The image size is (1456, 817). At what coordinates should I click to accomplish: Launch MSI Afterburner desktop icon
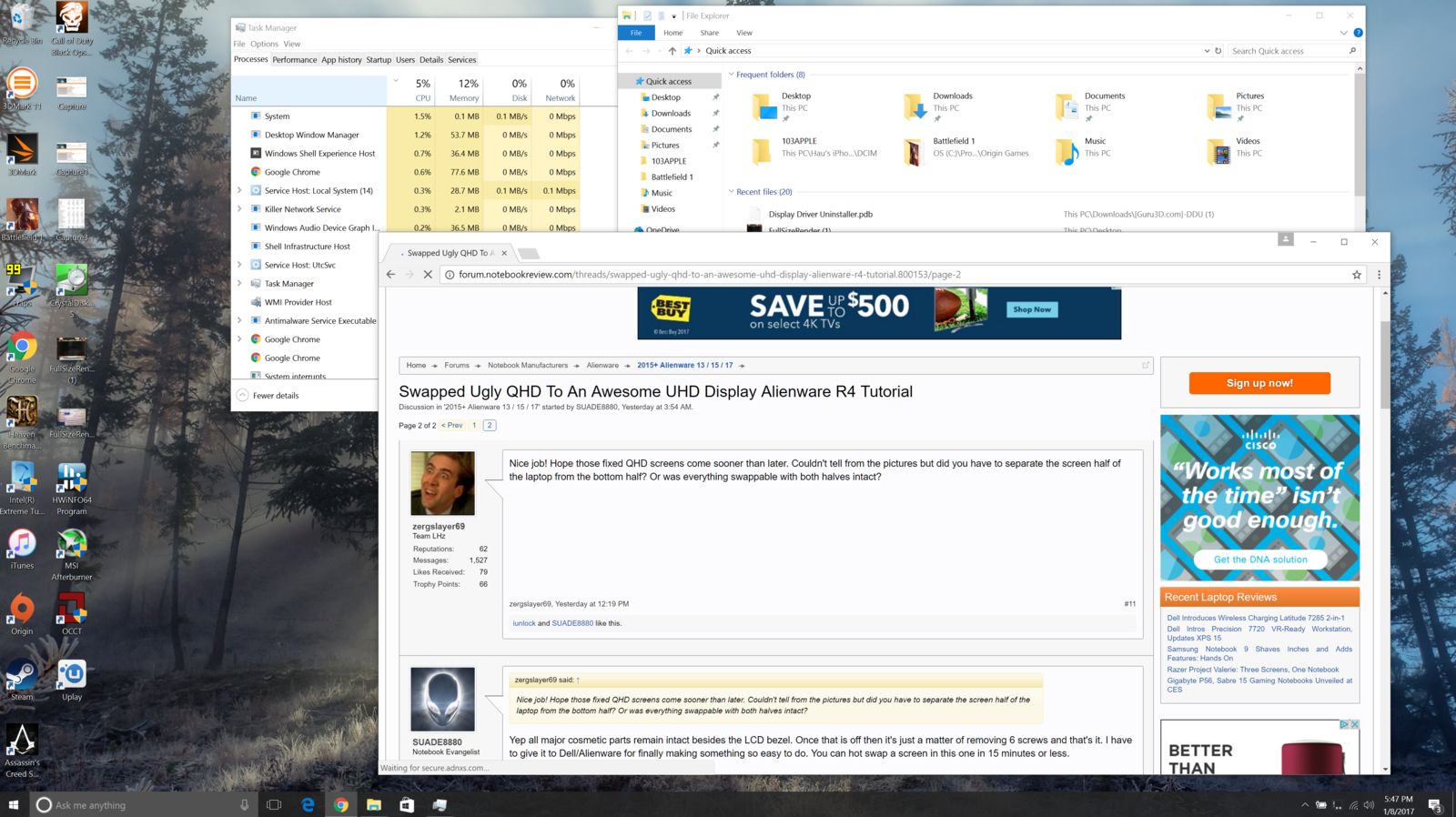pyautogui.click(x=71, y=554)
